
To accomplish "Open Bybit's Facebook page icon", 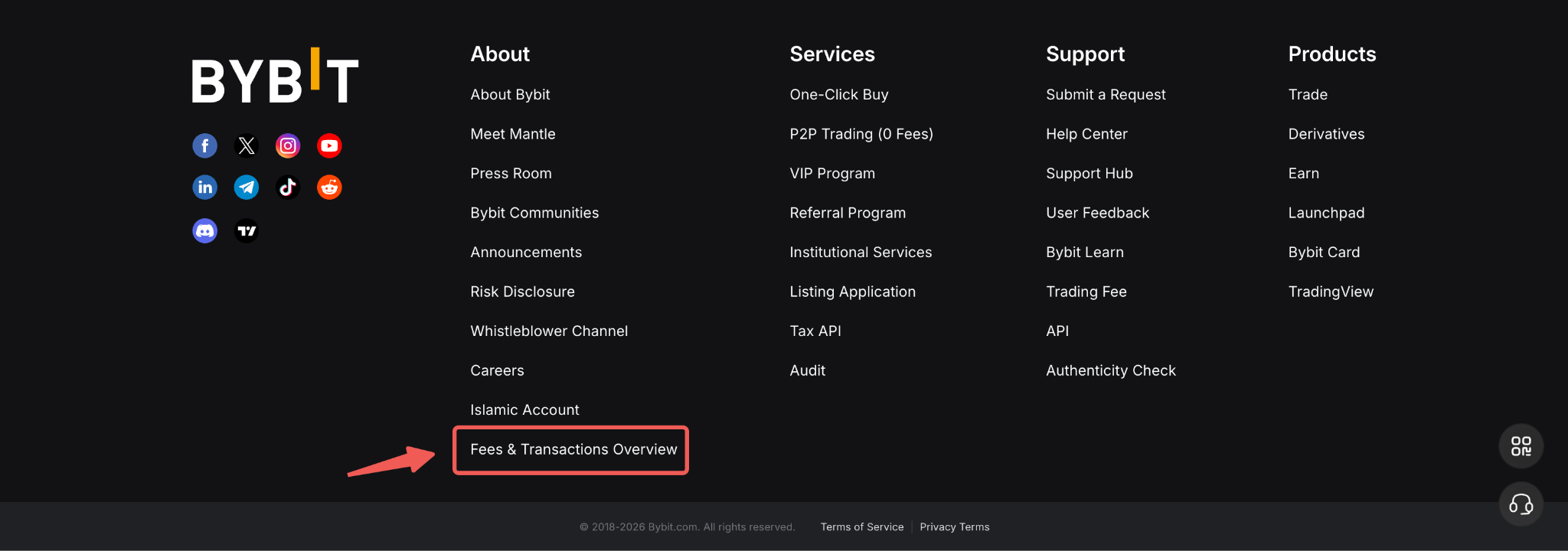I will (x=204, y=145).
